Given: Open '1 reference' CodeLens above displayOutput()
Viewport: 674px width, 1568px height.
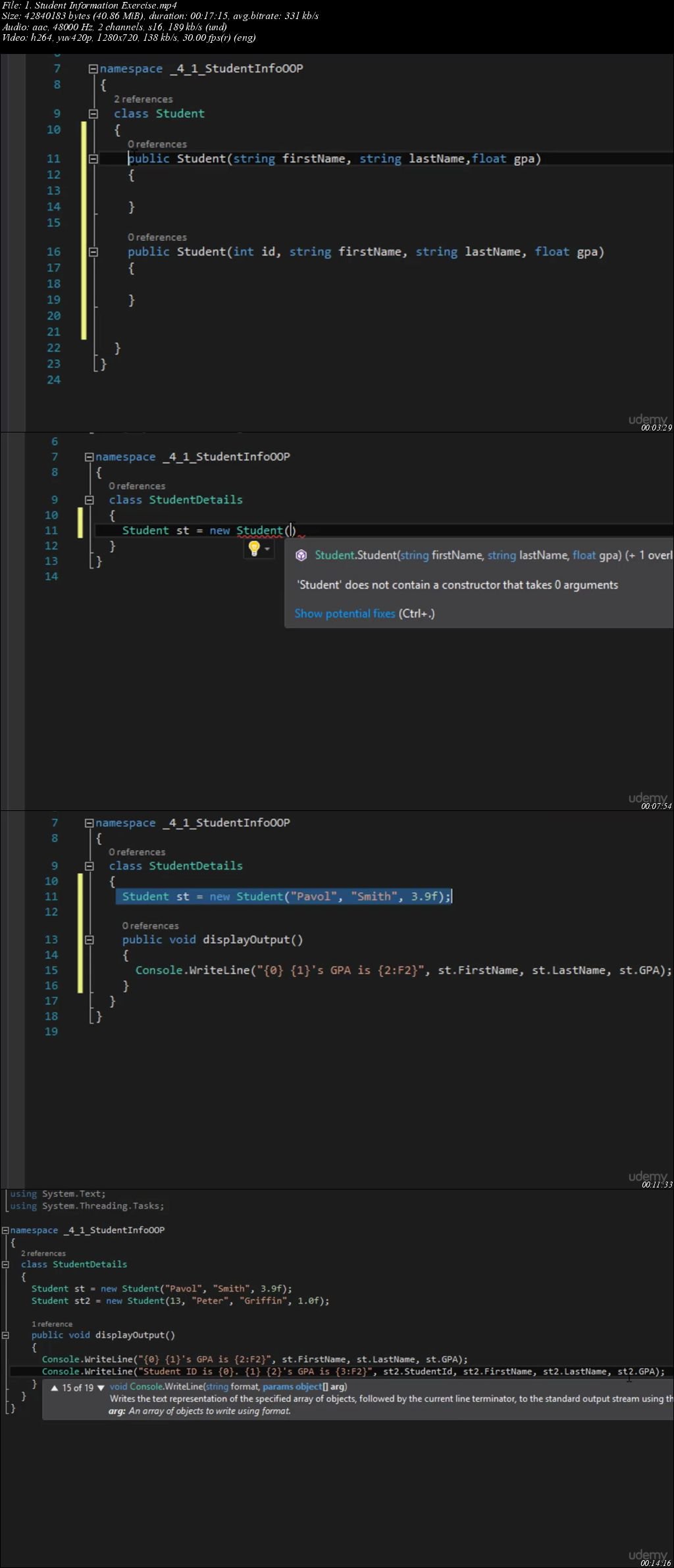Looking at the screenshot, I should click(52, 1324).
